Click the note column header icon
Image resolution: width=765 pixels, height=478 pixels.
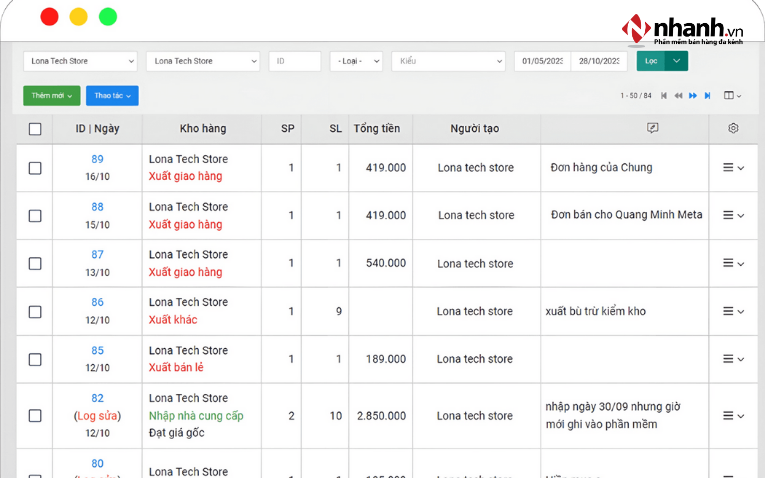pyautogui.click(x=653, y=129)
